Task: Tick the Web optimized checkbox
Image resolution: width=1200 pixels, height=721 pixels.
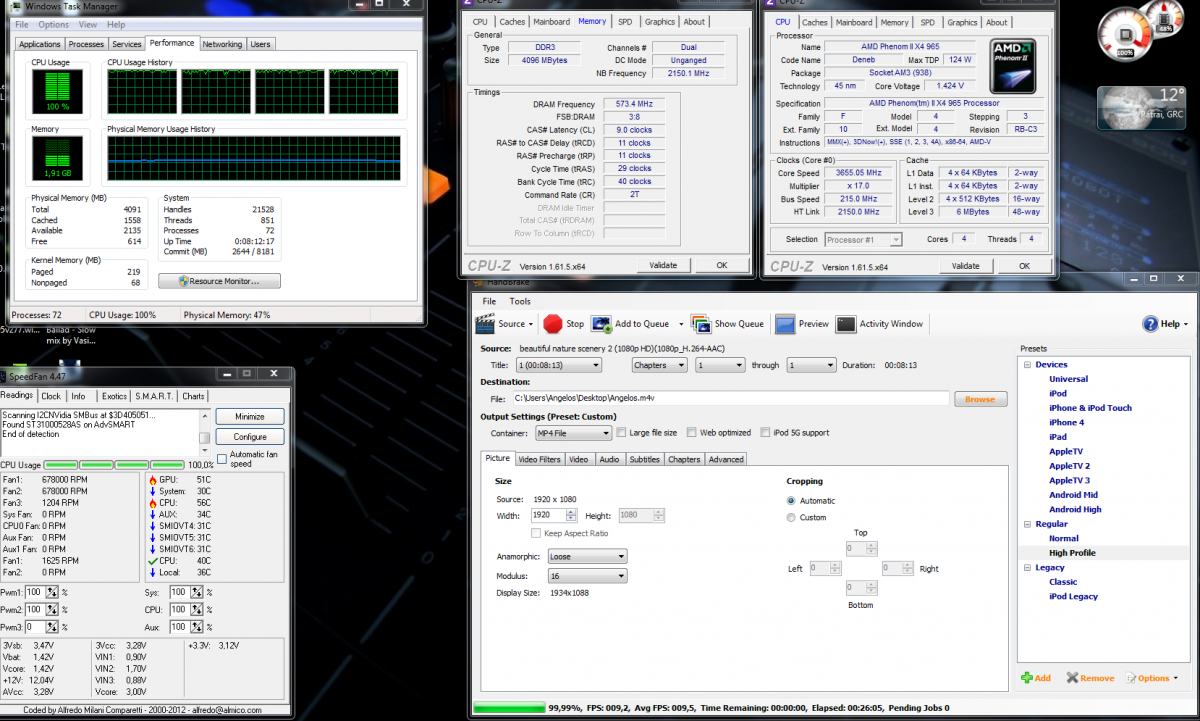Action: [x=692, y=433]
